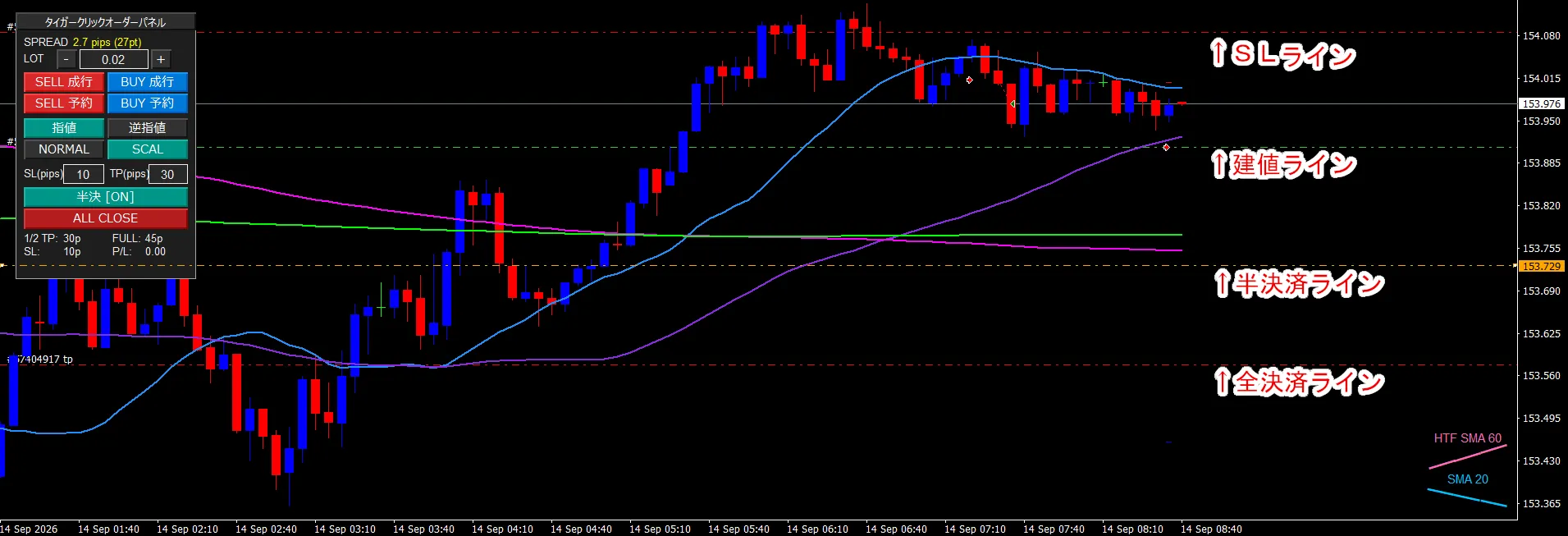Switch to NORMAL mode
Viewport: 1568px width, 536px height.
[x=64, y=149]
